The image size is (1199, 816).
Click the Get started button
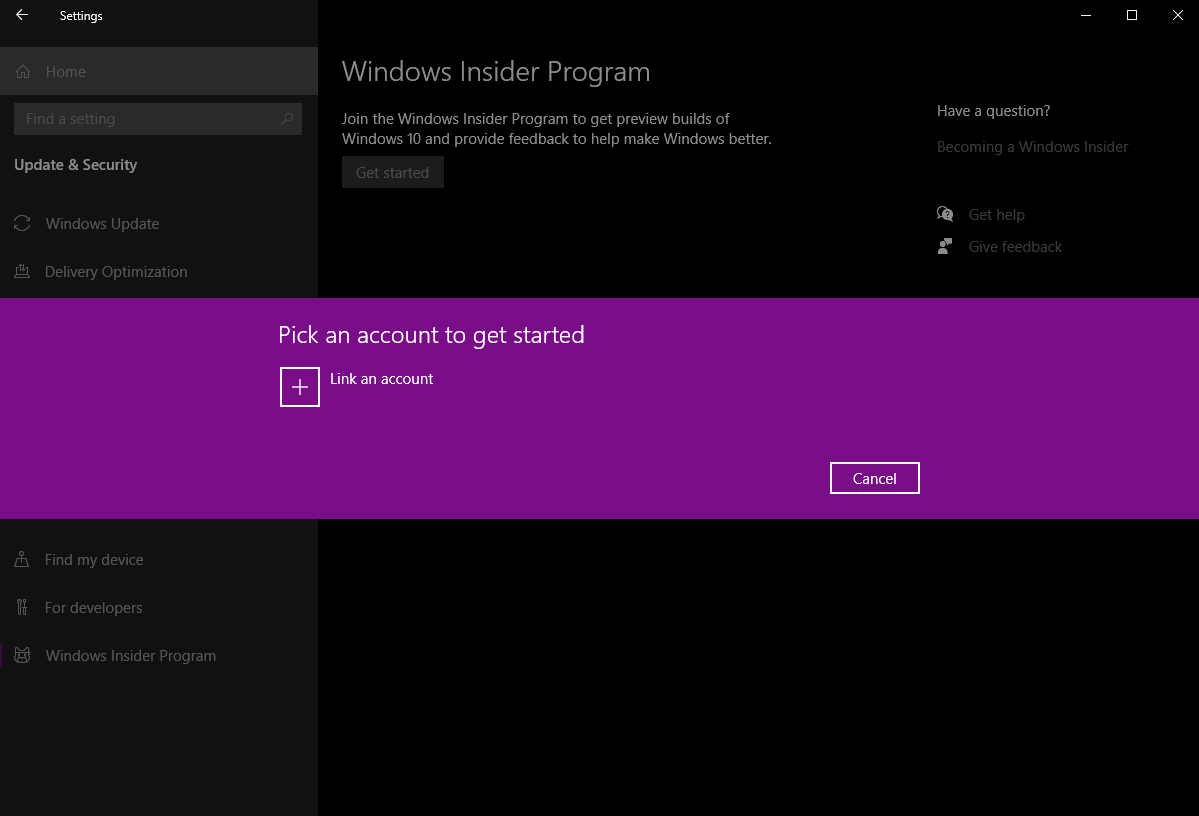click(392, 172)
